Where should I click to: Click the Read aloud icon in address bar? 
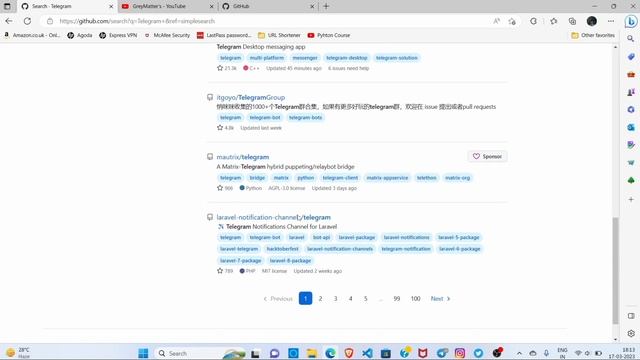click(x=496, y=21)
